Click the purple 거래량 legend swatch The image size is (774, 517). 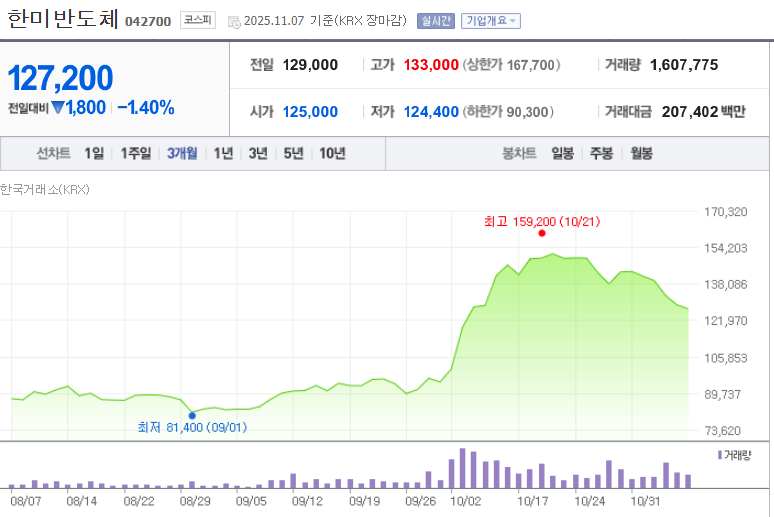coord(720,455)
